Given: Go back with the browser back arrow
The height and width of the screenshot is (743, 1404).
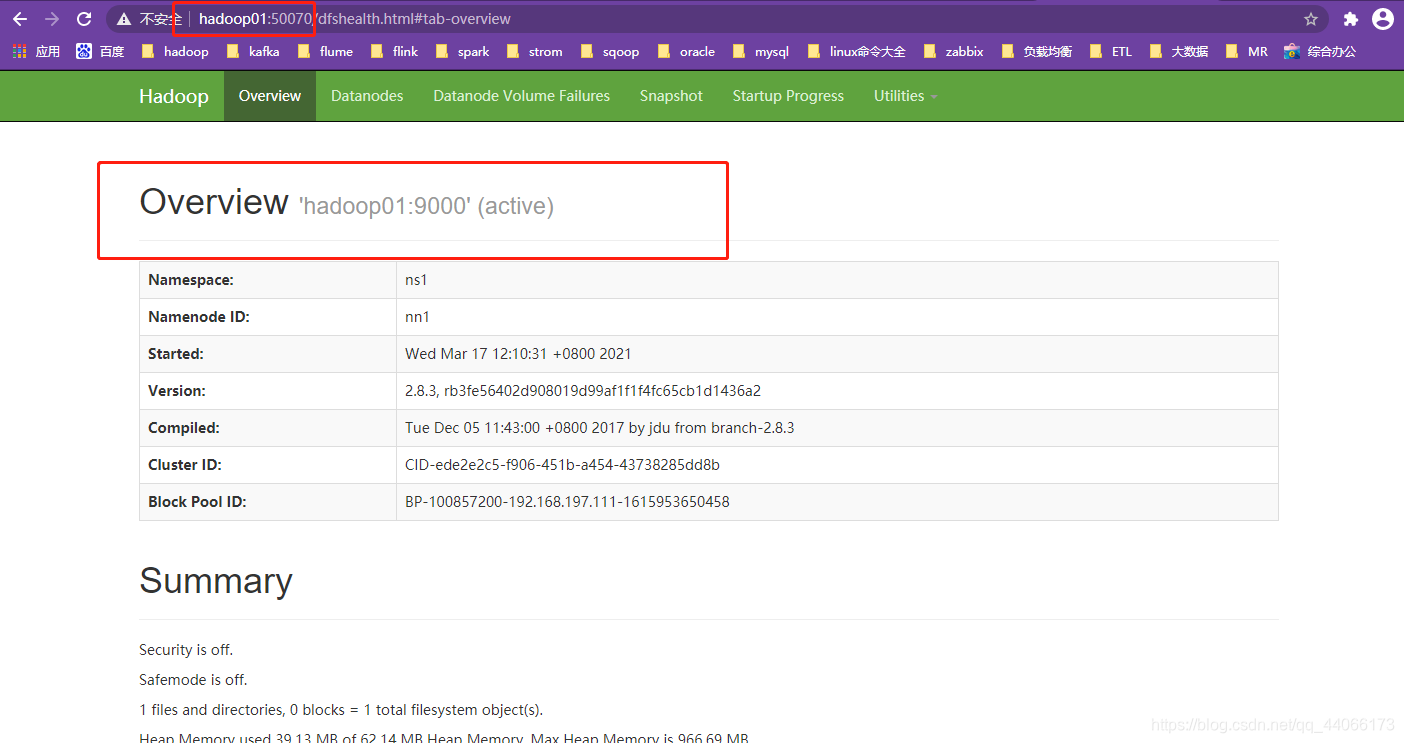Looking at the screenshot, I should (20, 19).
